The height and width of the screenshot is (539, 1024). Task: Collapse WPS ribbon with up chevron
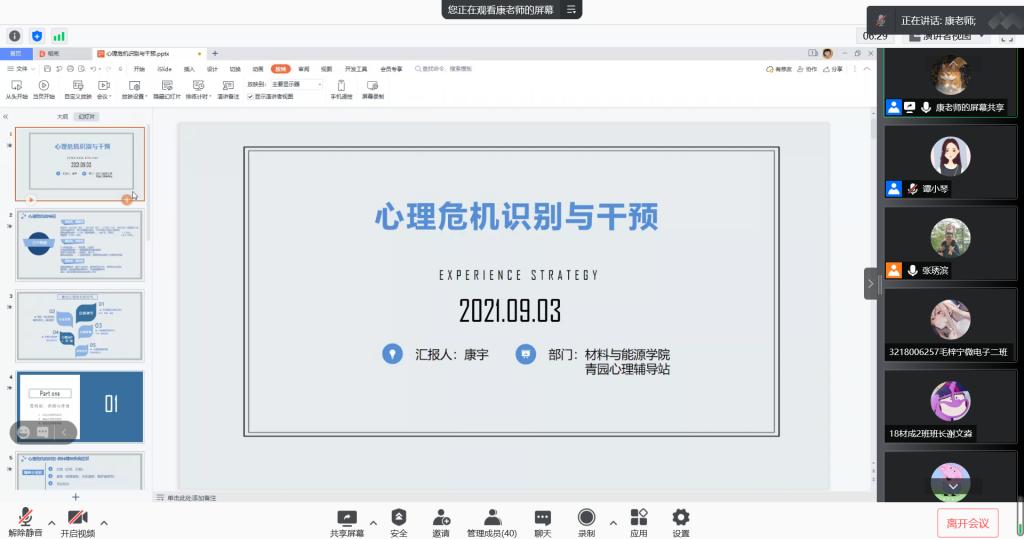[x=867, y=69]
